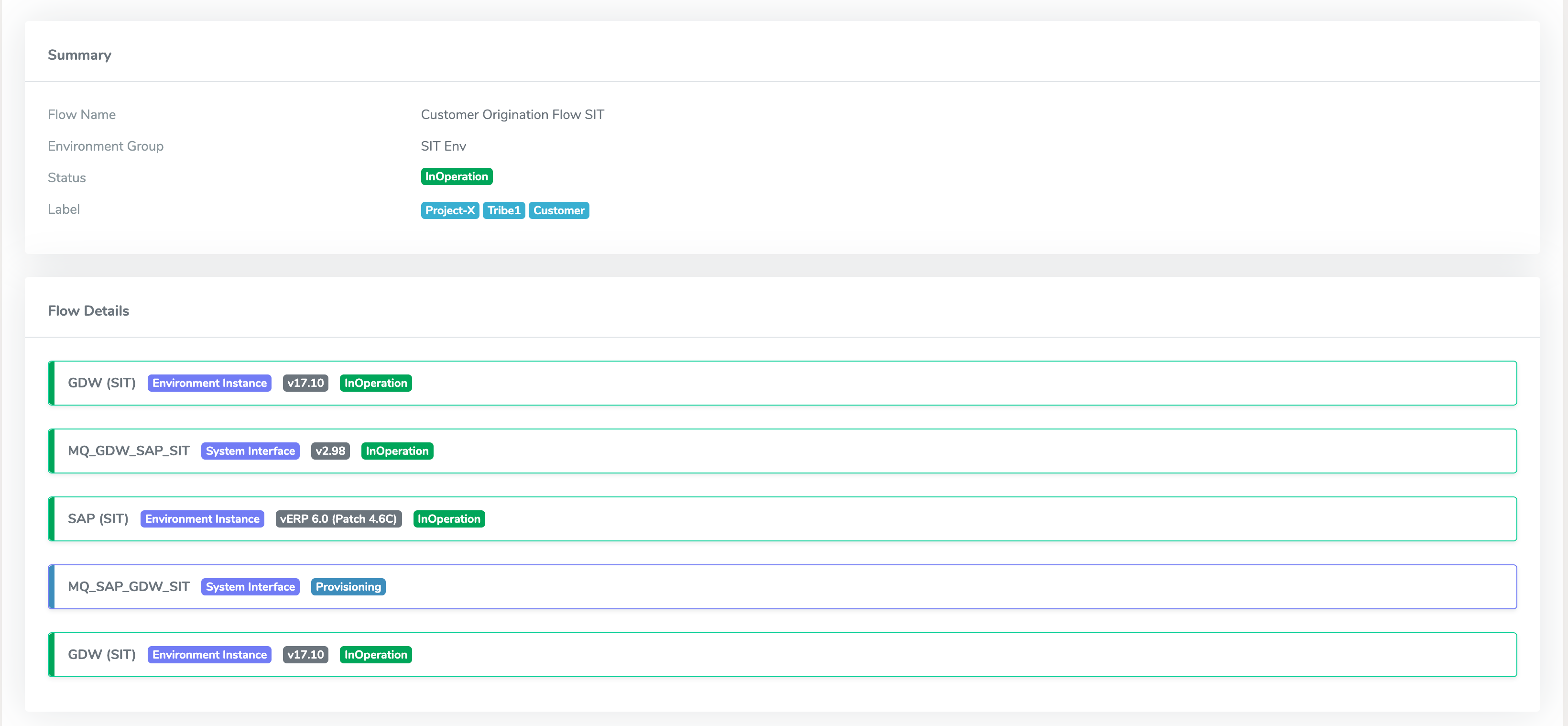
Task: Select the Project-X label badge
Action: (450, 210)
